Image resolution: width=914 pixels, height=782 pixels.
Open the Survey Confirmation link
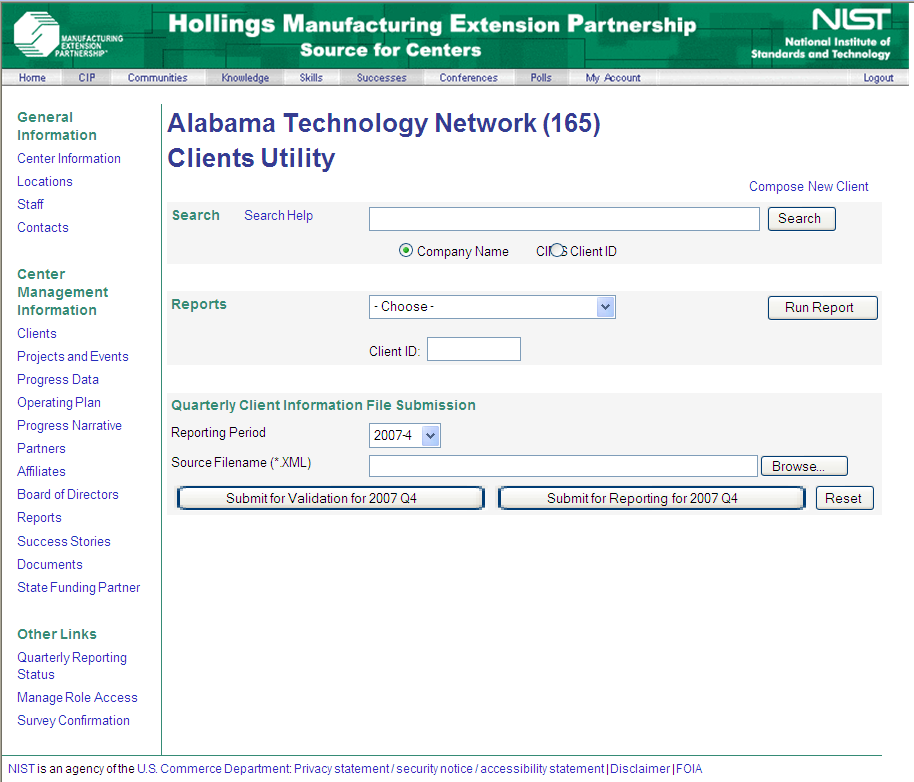[73, 720]
